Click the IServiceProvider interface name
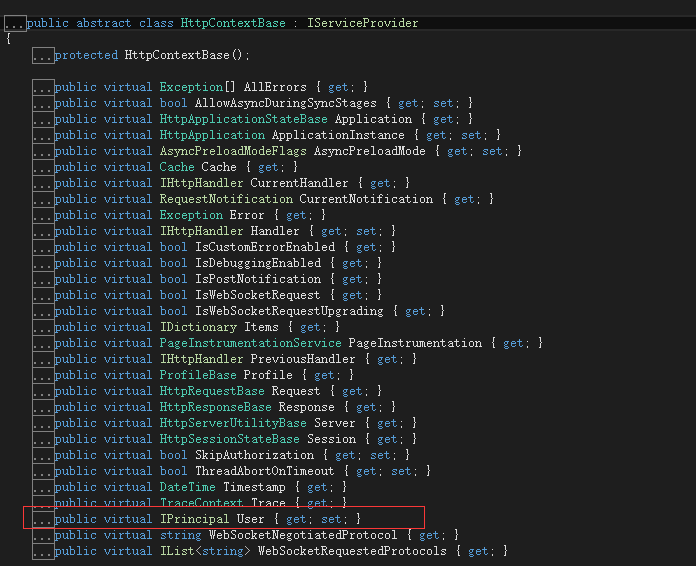 363,23
